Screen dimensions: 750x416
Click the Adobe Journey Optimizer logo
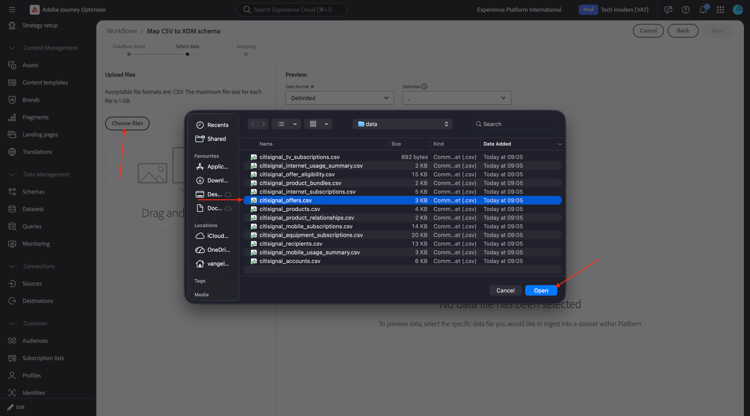[x=34, y=10]
